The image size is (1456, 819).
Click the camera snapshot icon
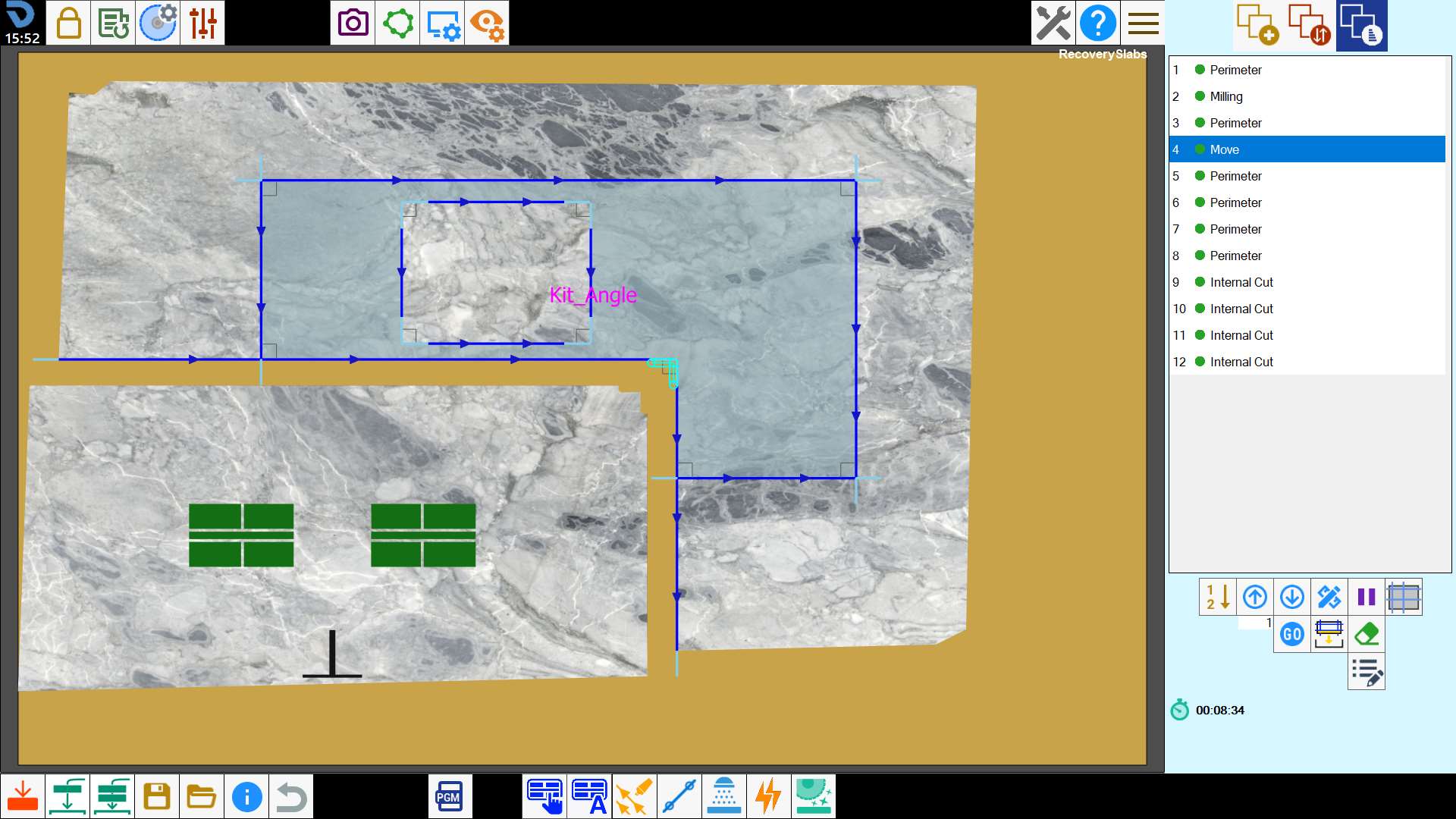coord(353,23)
